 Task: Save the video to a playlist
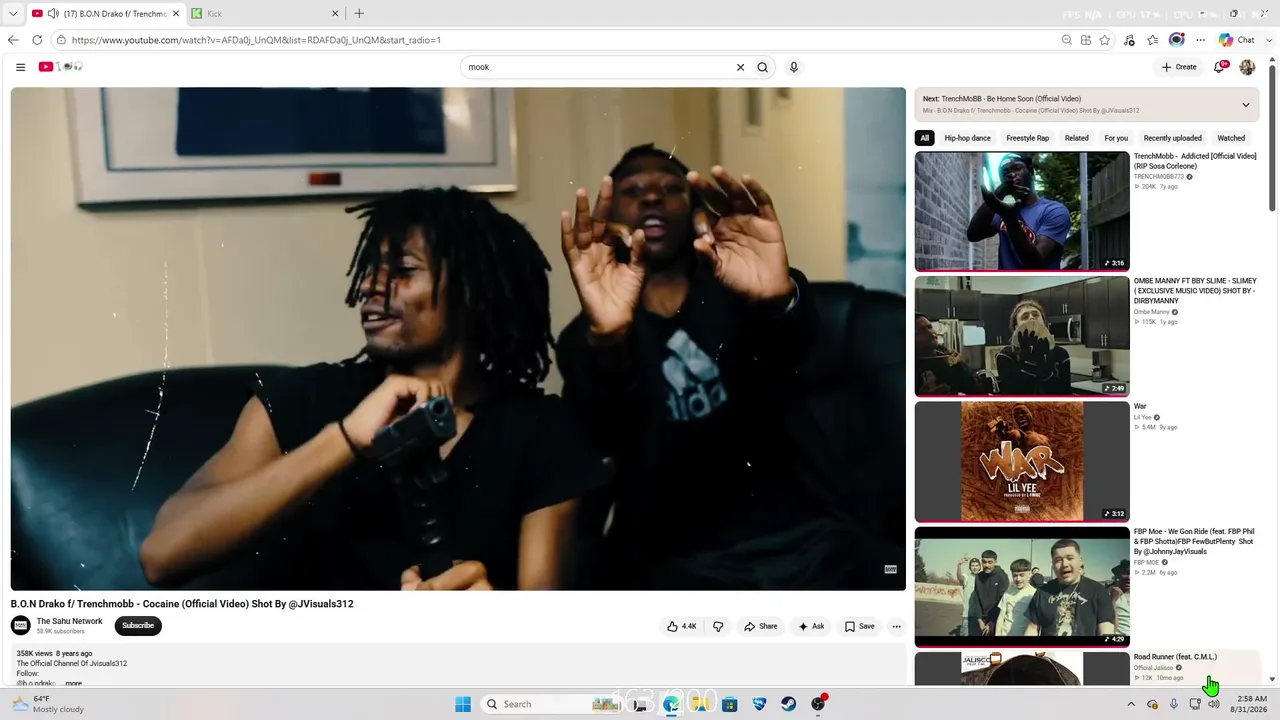point(859,626)
